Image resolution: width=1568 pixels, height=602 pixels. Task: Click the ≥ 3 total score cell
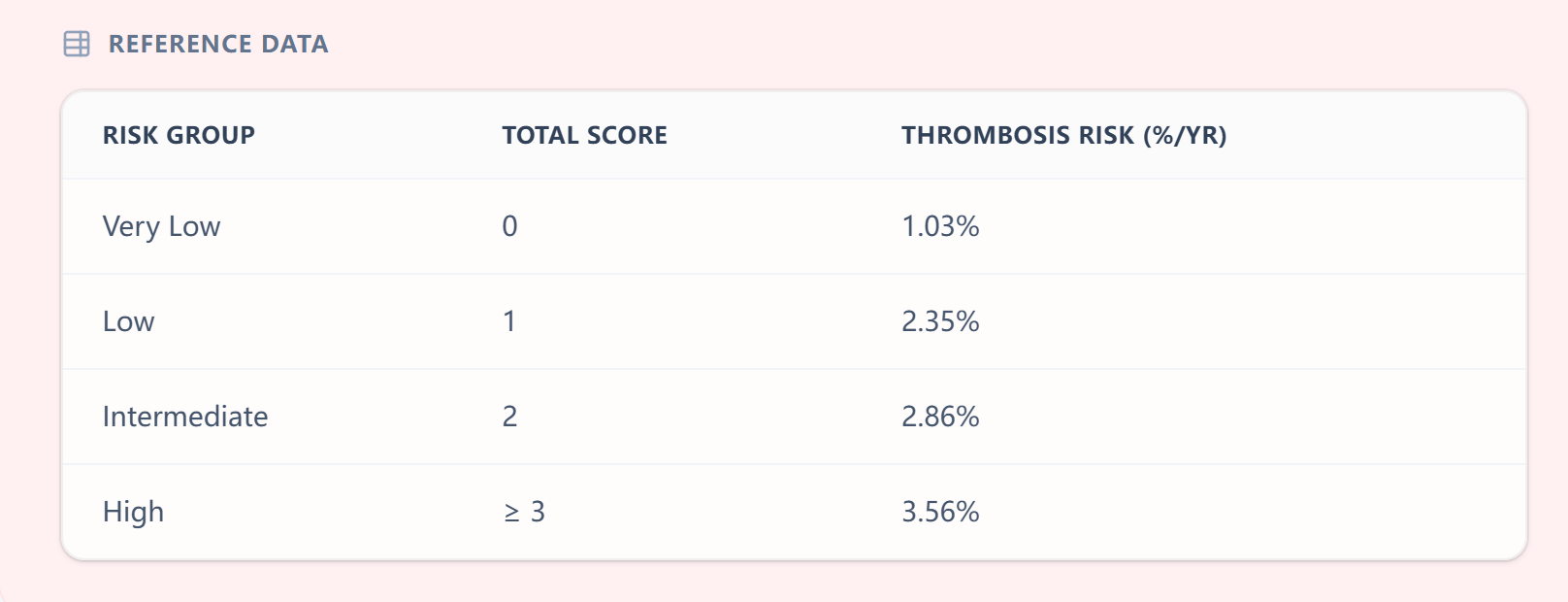pos(524,512)
